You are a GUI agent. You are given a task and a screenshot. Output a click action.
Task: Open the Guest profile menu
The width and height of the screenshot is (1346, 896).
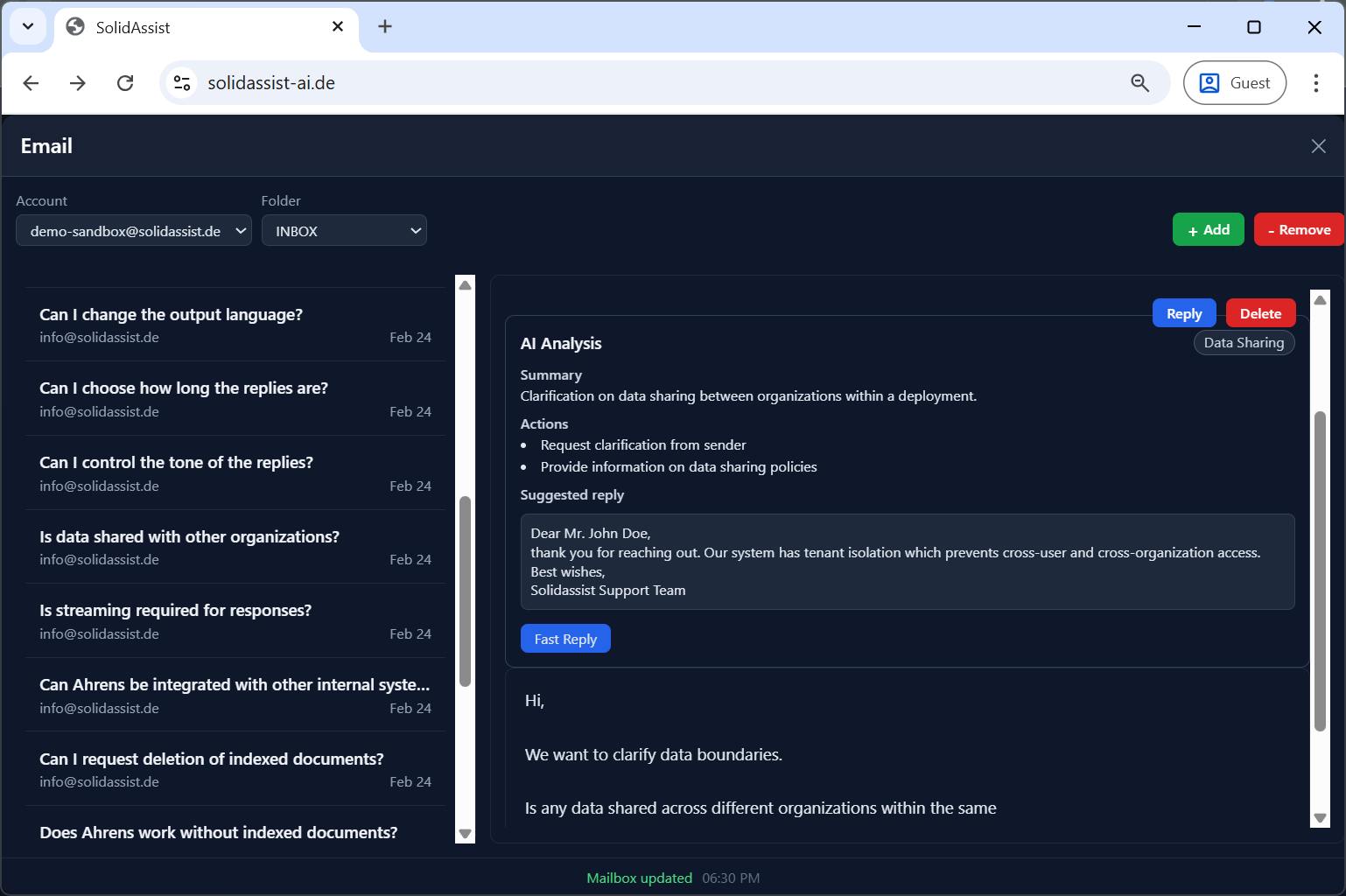(x=1234, y=82)
